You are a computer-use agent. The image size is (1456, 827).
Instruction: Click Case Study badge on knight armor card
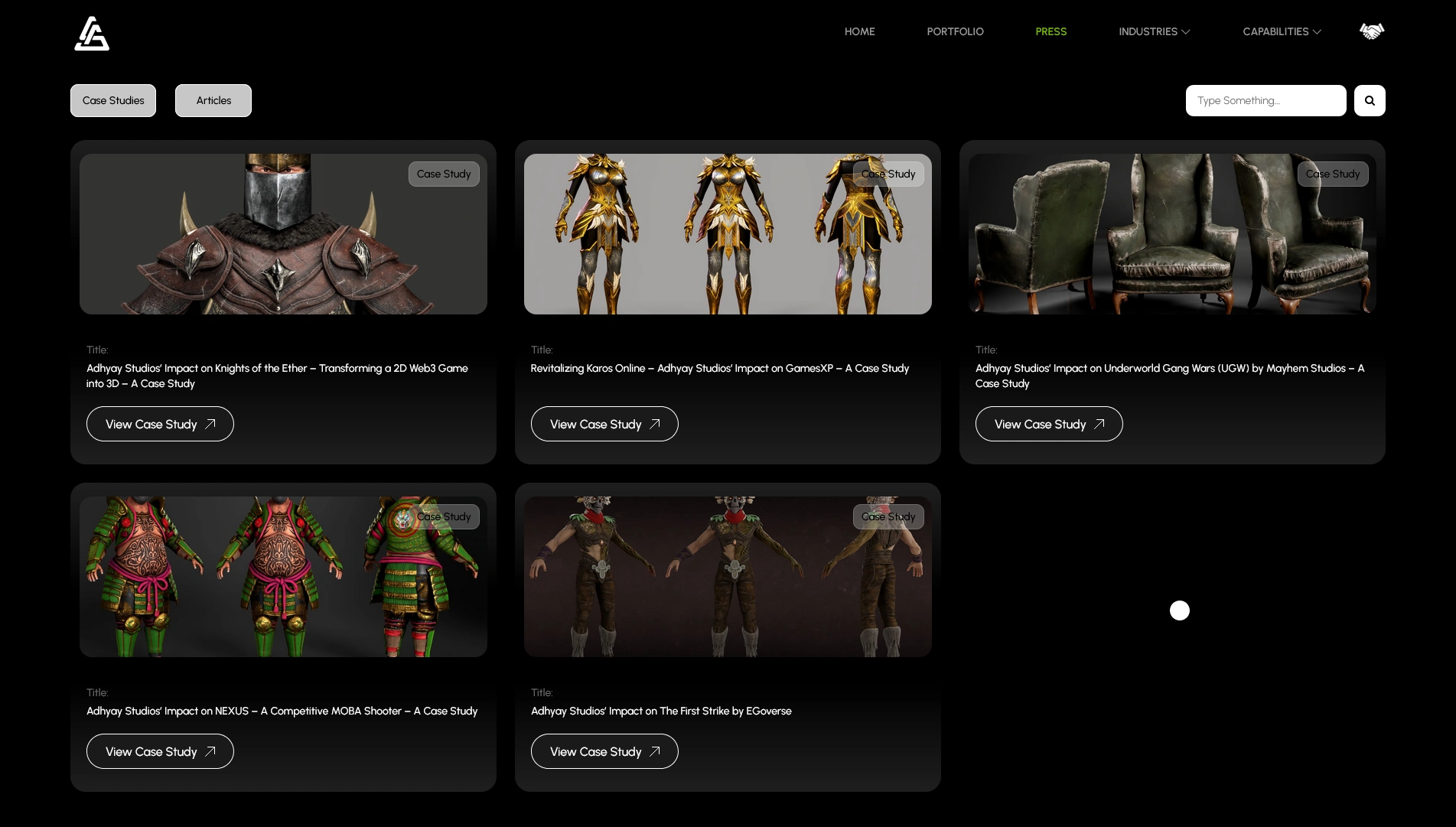444,174
